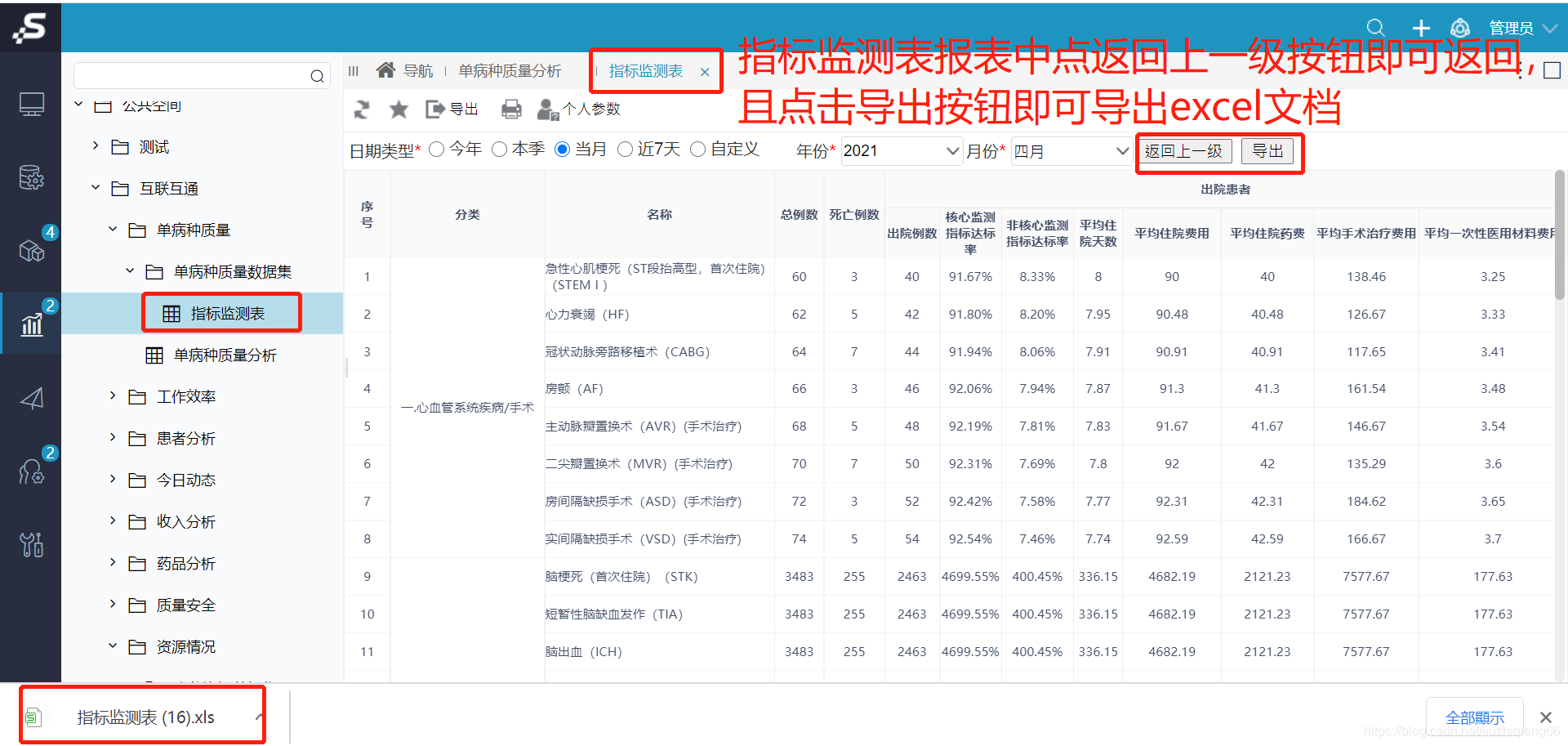Select the 今年 radio button
The image size is (1568, 746).
click(x=437, y=150)
